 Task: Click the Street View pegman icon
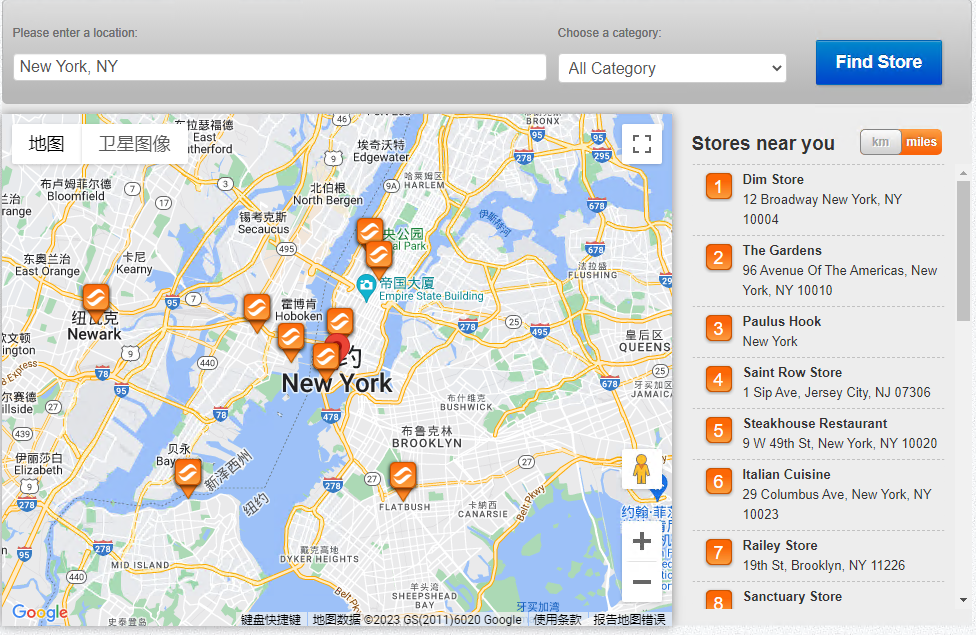[x=641, y=469]
